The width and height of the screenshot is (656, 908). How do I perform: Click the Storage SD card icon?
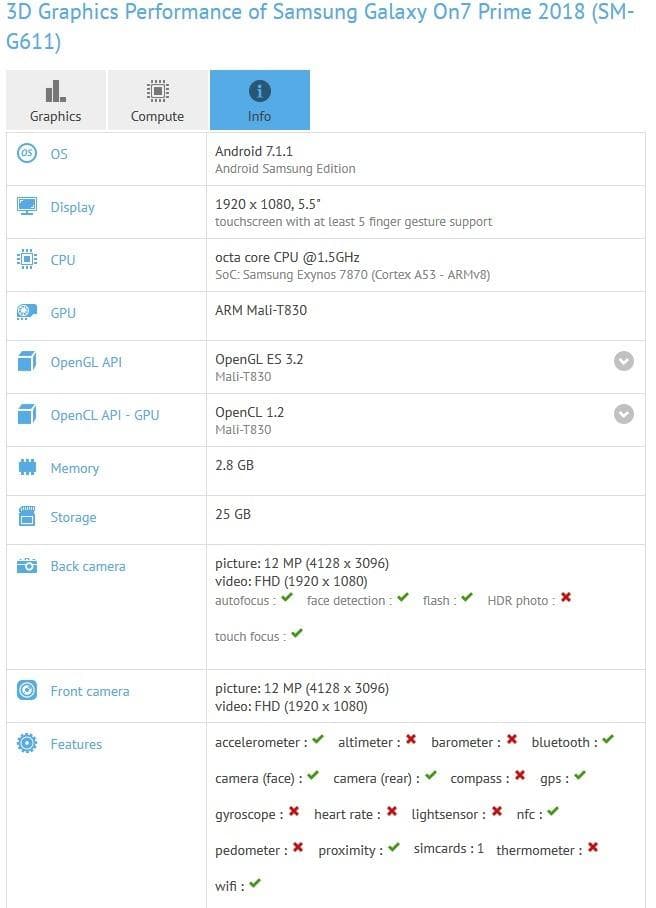coord(27,516)
